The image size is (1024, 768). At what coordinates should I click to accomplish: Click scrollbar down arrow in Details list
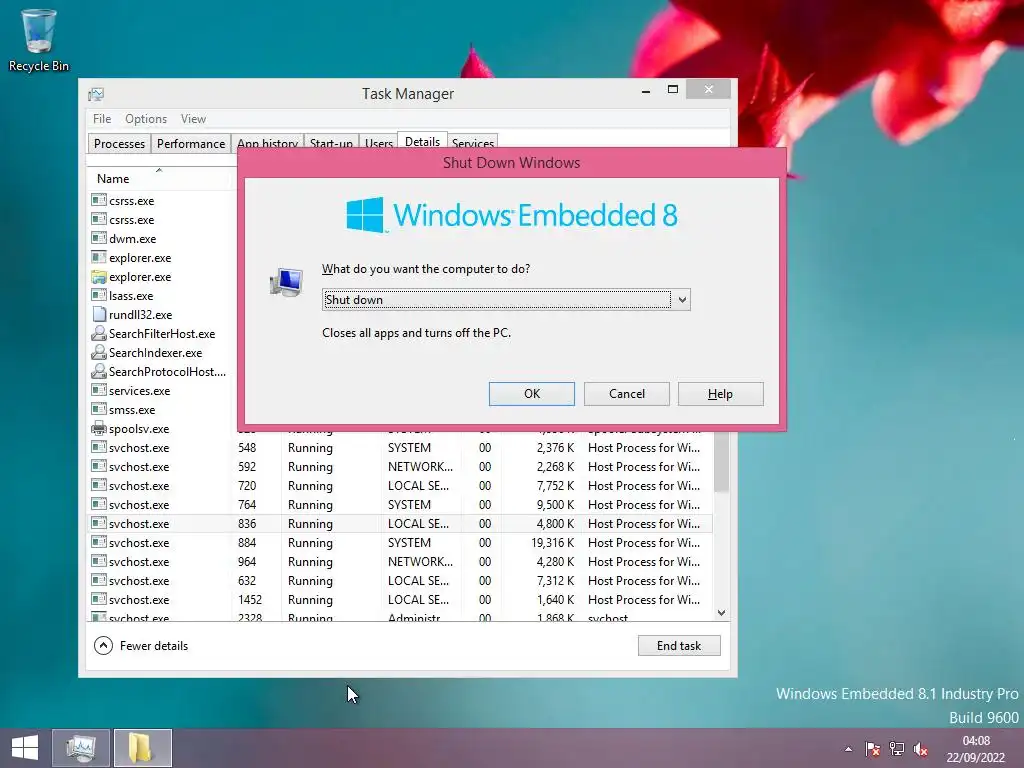pos(721,613)
